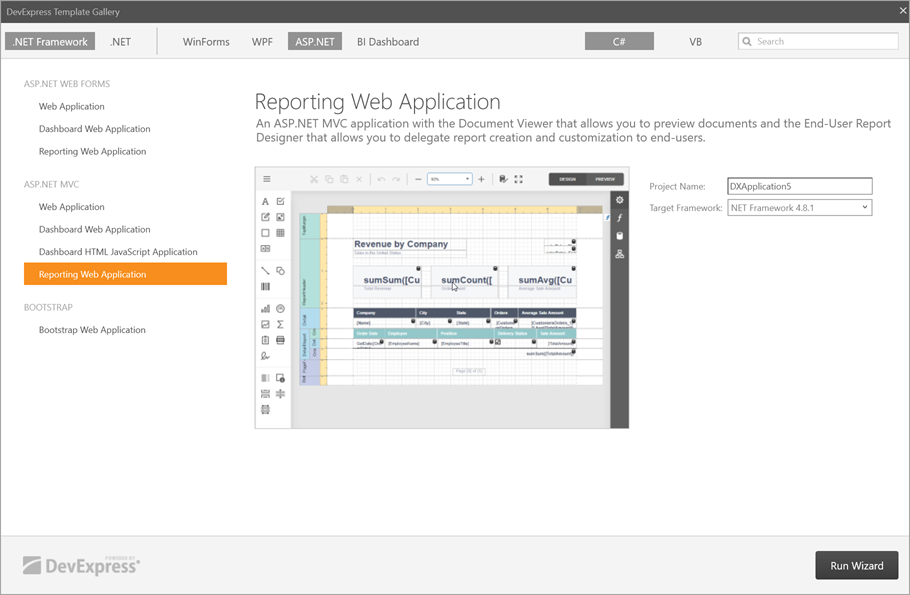Viewport: 910px width, 595px height.
Task: Toggle the .NET Framework platform button
Action: pyautogui.click(x=50, y=41)
